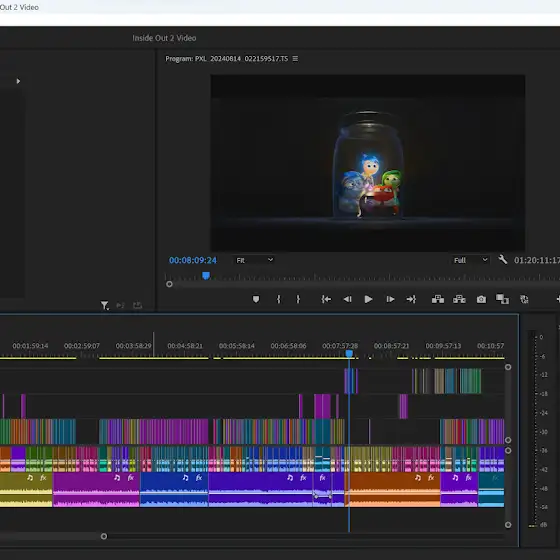Click the Extract button
This screenshot has width=560, height=560.
coord(459,299)
